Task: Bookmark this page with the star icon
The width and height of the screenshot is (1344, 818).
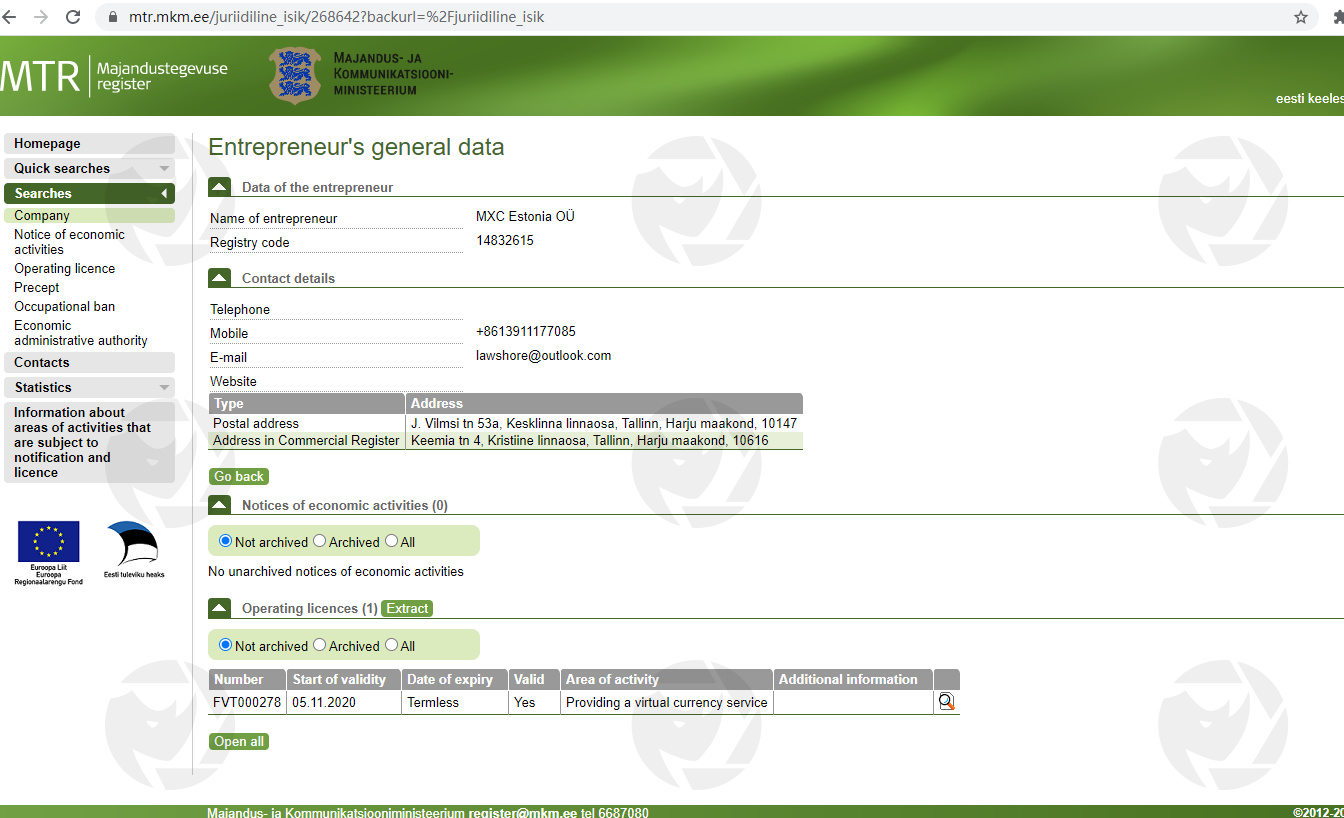Action: coord(1301,17)
